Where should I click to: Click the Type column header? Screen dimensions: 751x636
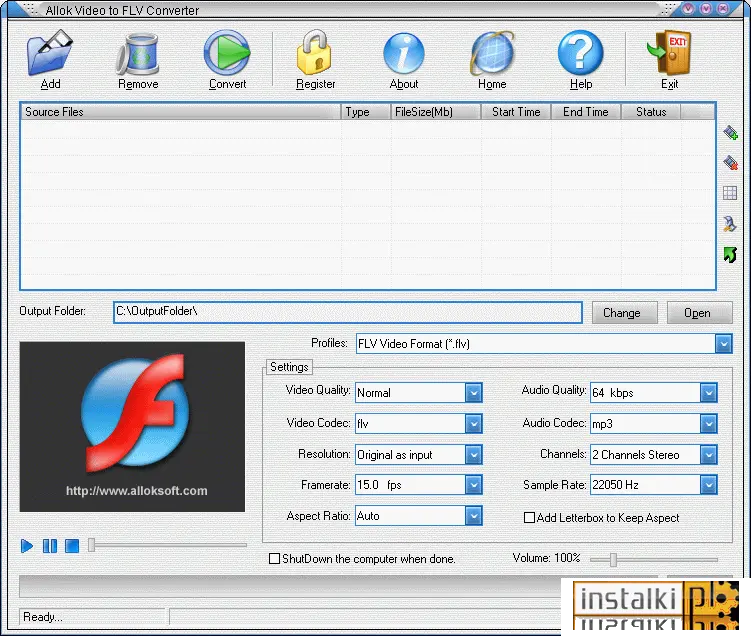point(366,112)
